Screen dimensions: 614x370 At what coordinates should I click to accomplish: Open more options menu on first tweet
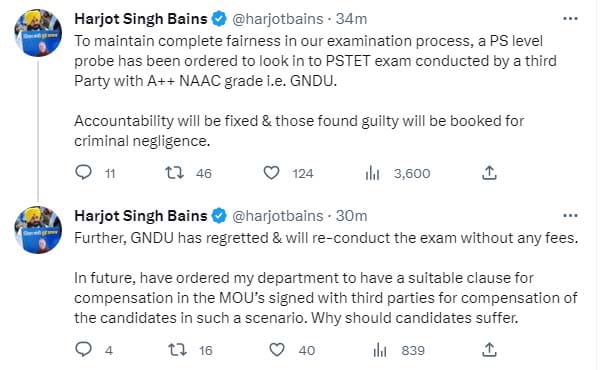pos(570,19)
